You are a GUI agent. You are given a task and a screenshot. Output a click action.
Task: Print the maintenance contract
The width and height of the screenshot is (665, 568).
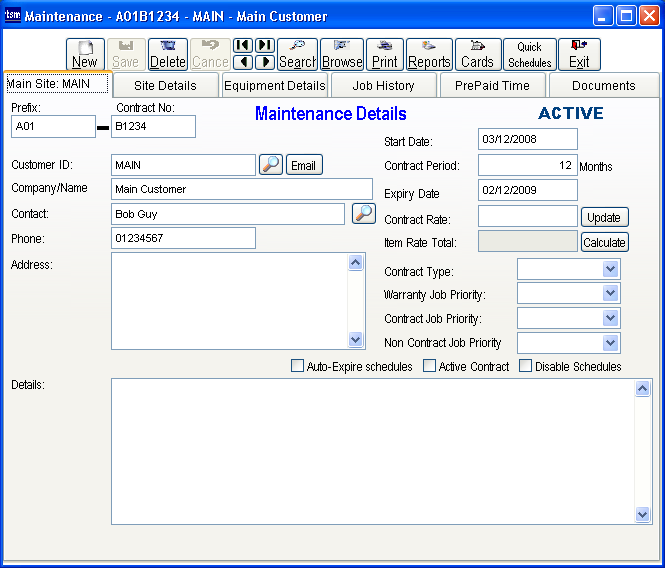click(385, 54)
